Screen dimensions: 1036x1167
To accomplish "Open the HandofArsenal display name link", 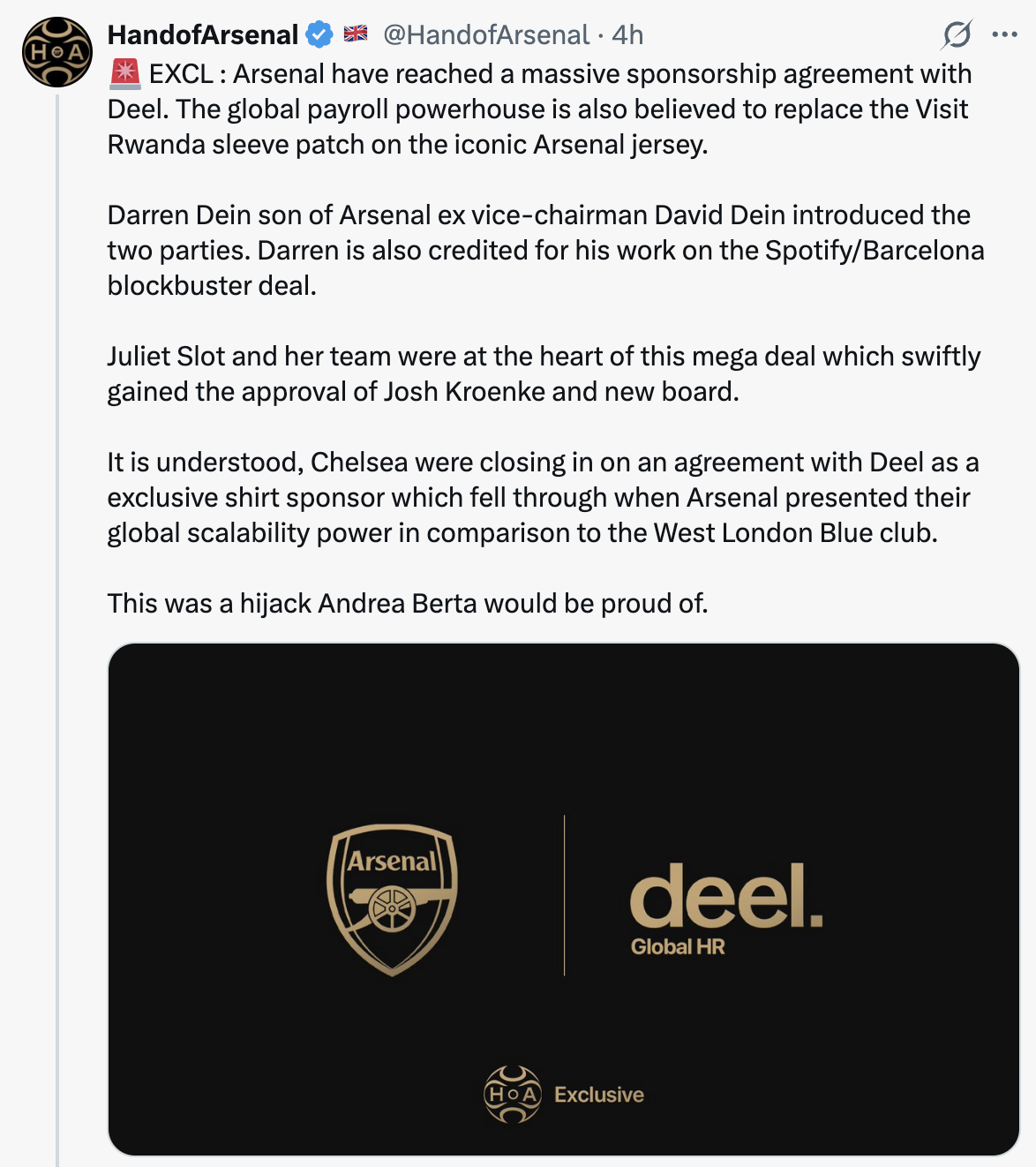I will tap(203, 35).
